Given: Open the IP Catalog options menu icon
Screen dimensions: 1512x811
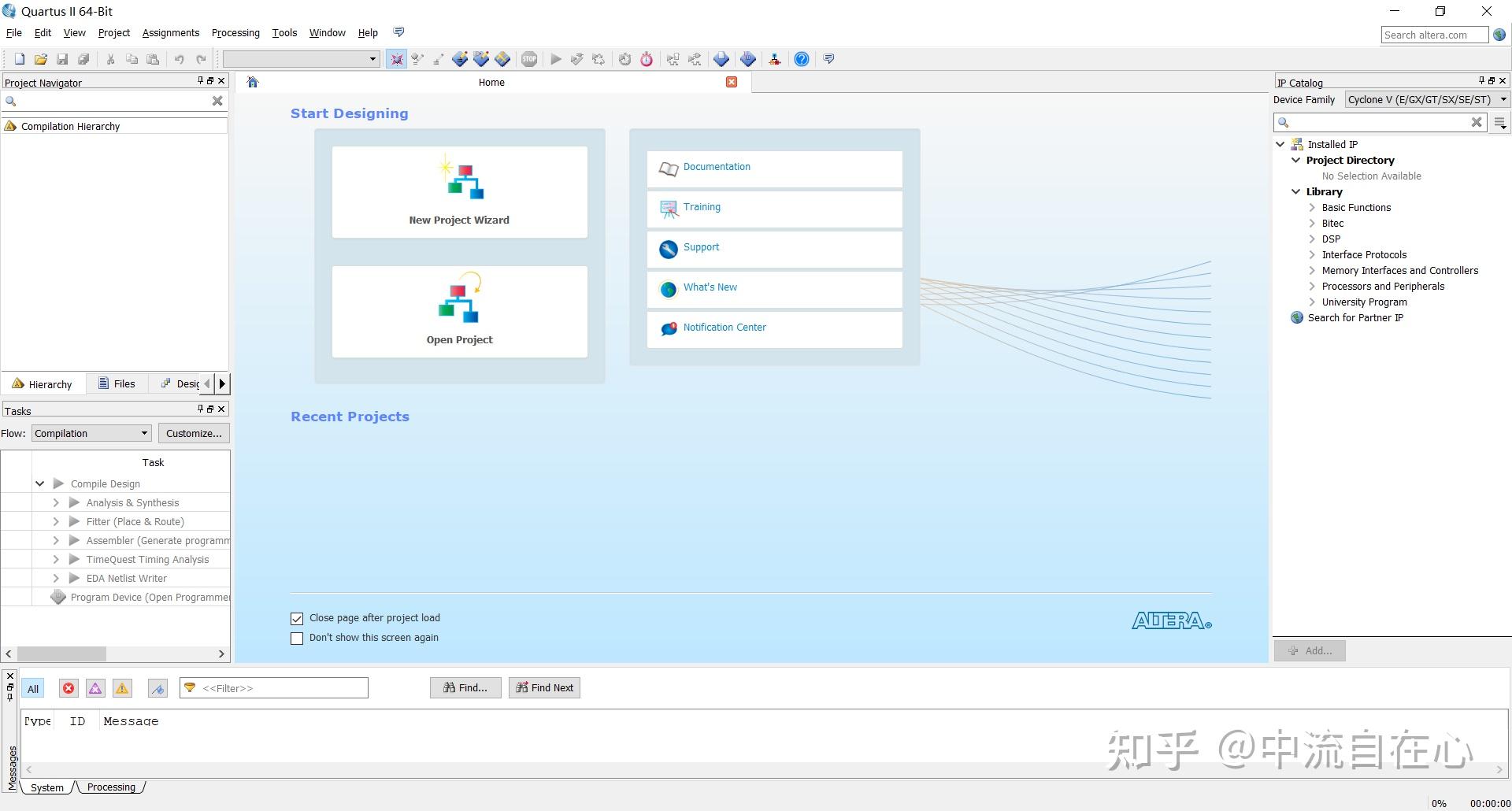Looking at the screenshot, I should pyautogui.click(x=1500, y=123).
